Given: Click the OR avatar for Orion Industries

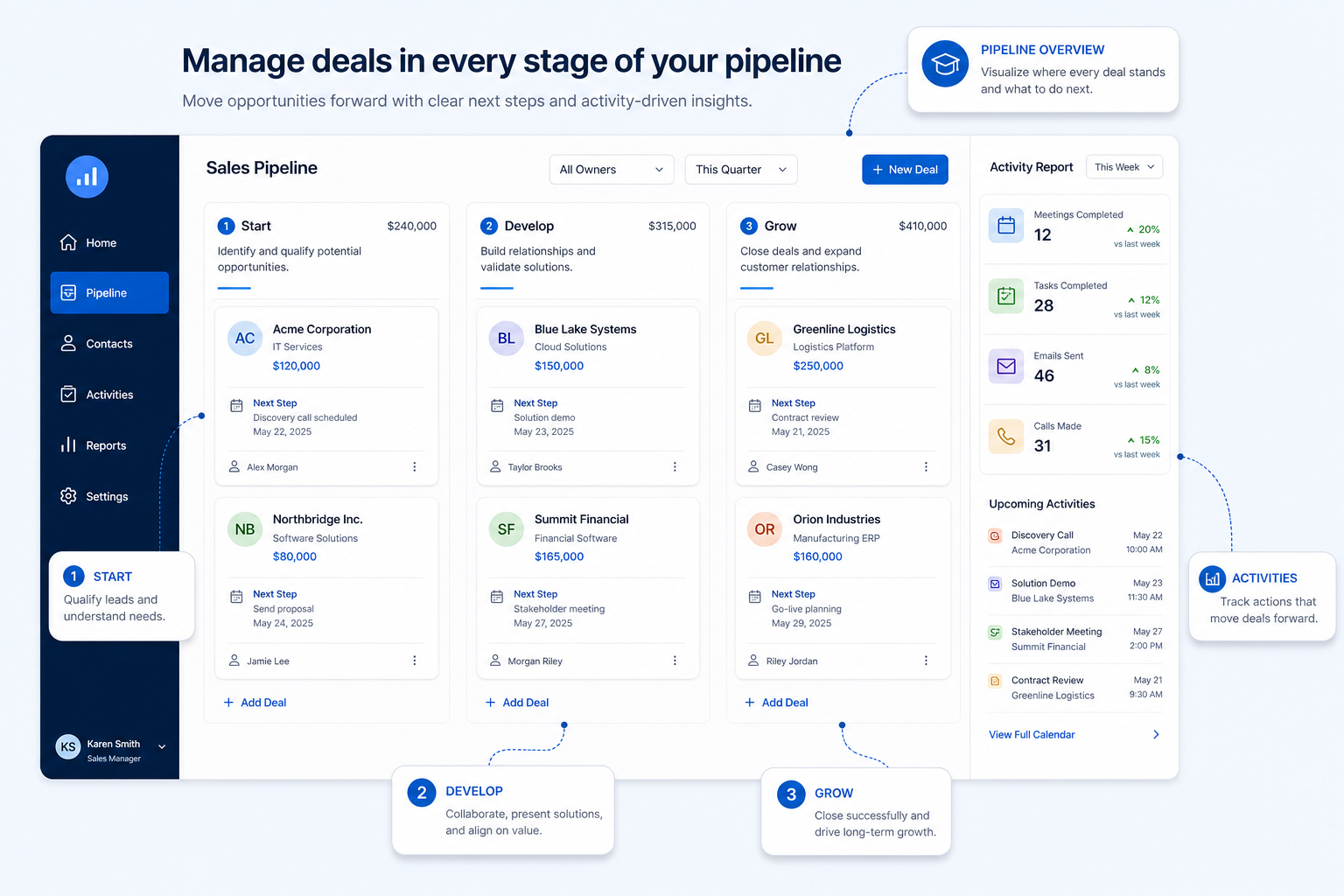Looking at the screenshot, I should 765,529.
